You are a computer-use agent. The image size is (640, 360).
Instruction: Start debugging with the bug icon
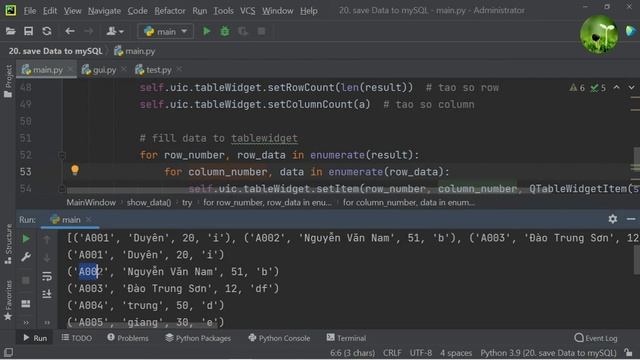(x=225, y=31)
